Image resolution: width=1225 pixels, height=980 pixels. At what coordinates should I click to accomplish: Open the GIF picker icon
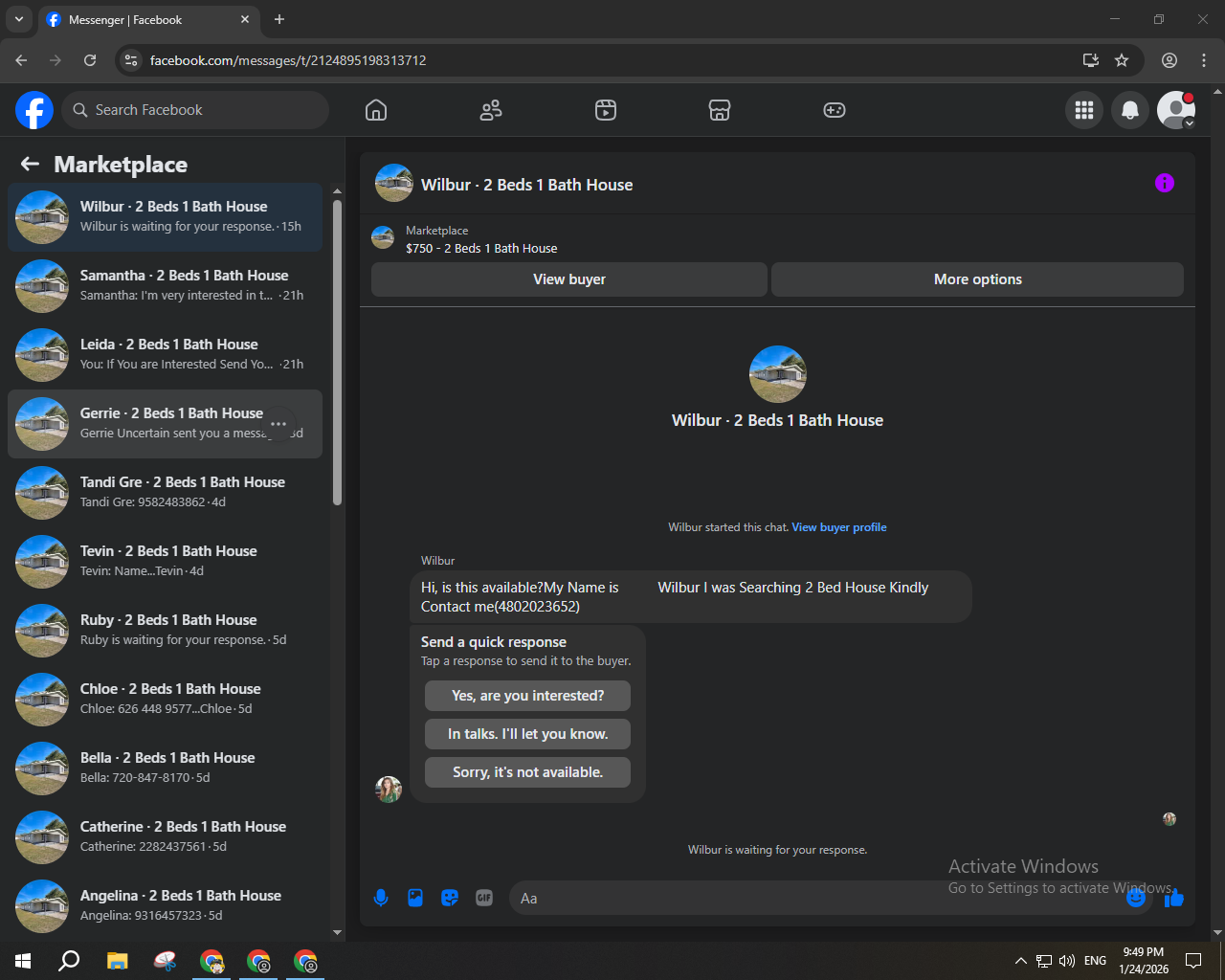484,898
